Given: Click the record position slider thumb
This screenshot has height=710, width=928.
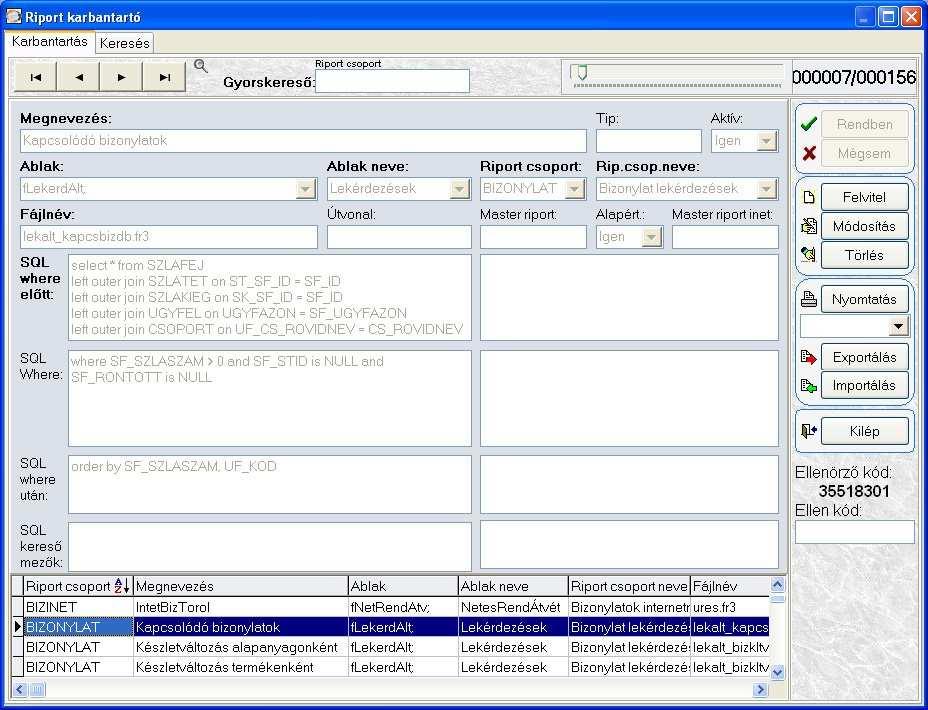Looking at the screenshot, I should tap(581, 73).
